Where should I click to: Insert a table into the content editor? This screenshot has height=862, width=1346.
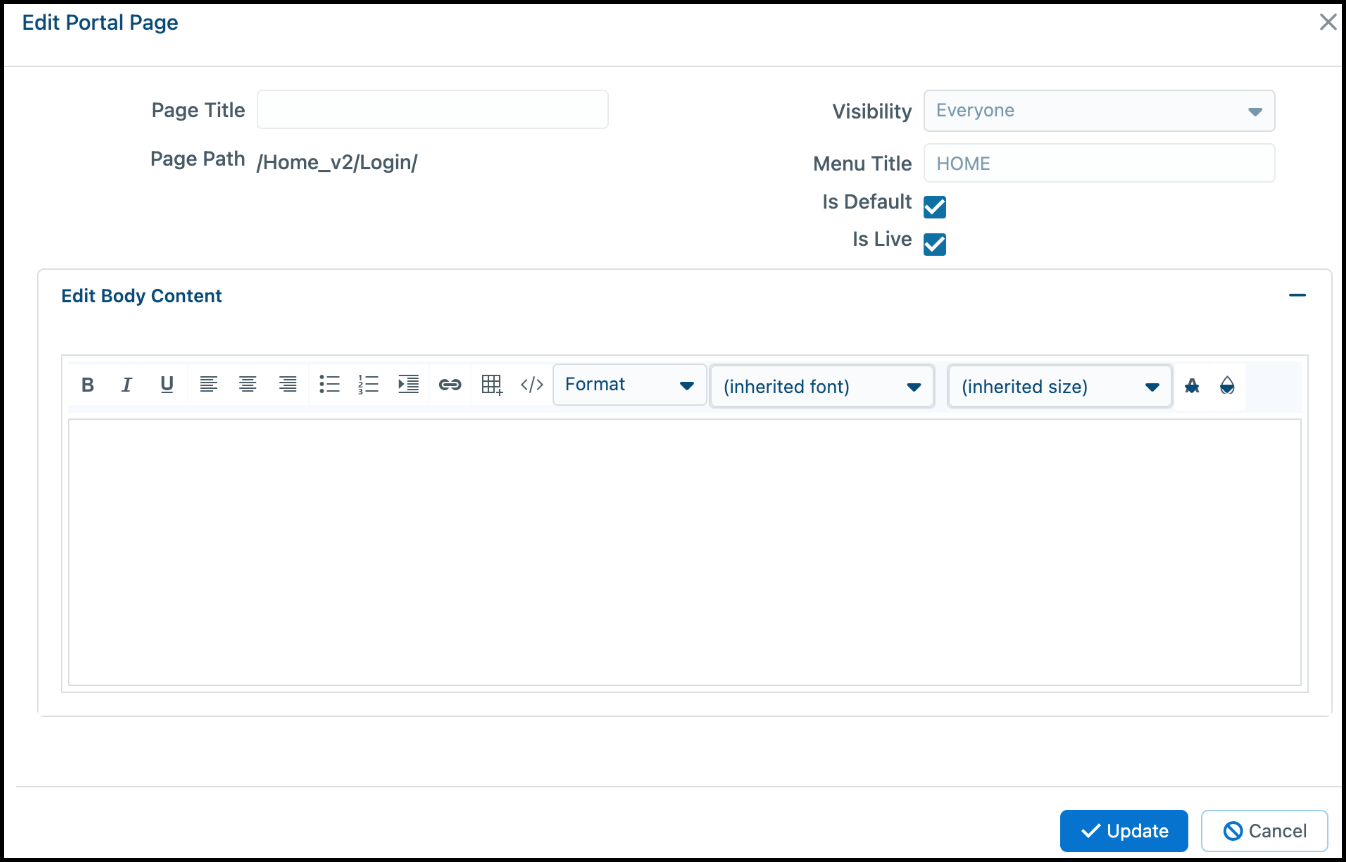491,384
